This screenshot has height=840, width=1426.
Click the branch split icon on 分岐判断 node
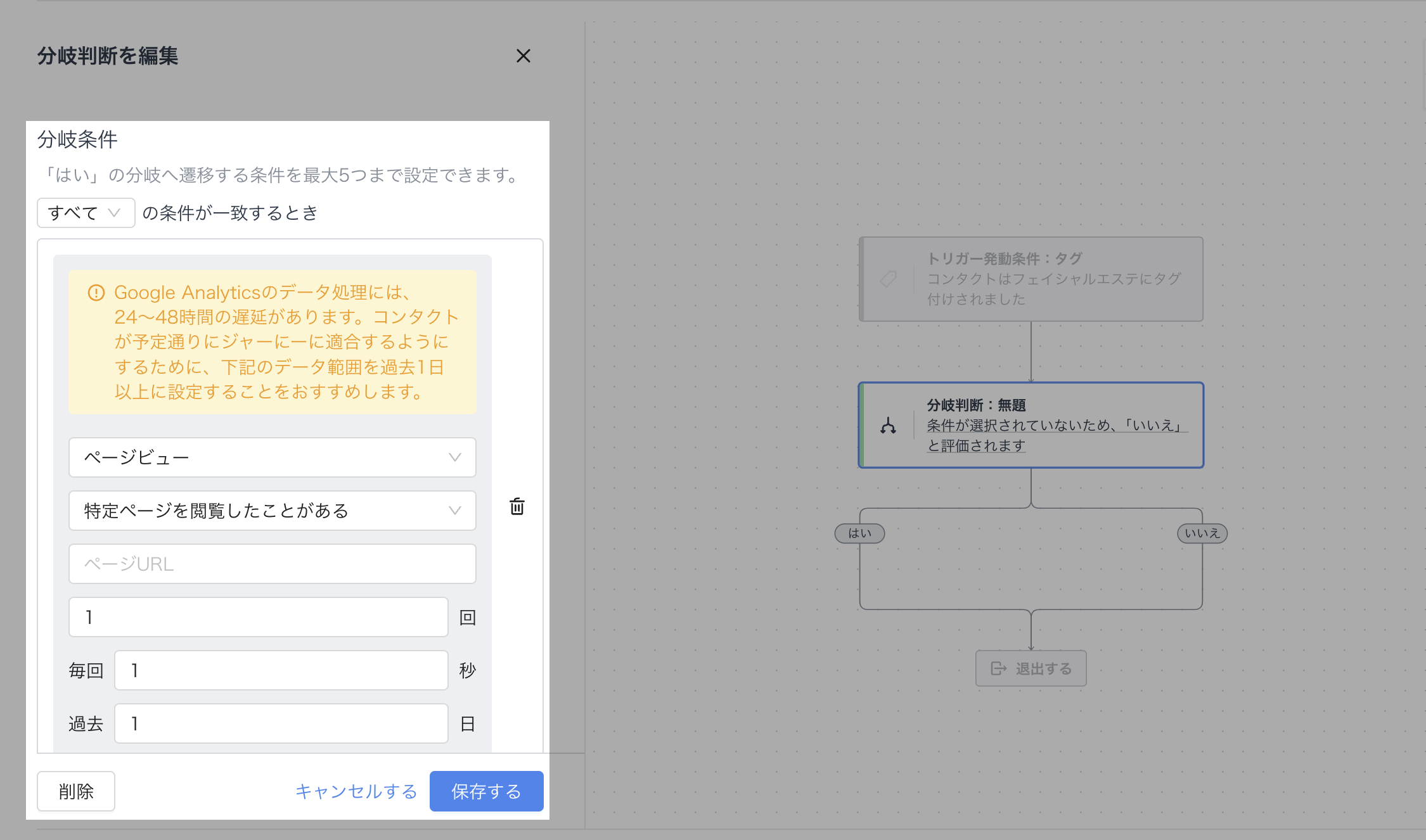pyautogui.click(x=888, y=426)
